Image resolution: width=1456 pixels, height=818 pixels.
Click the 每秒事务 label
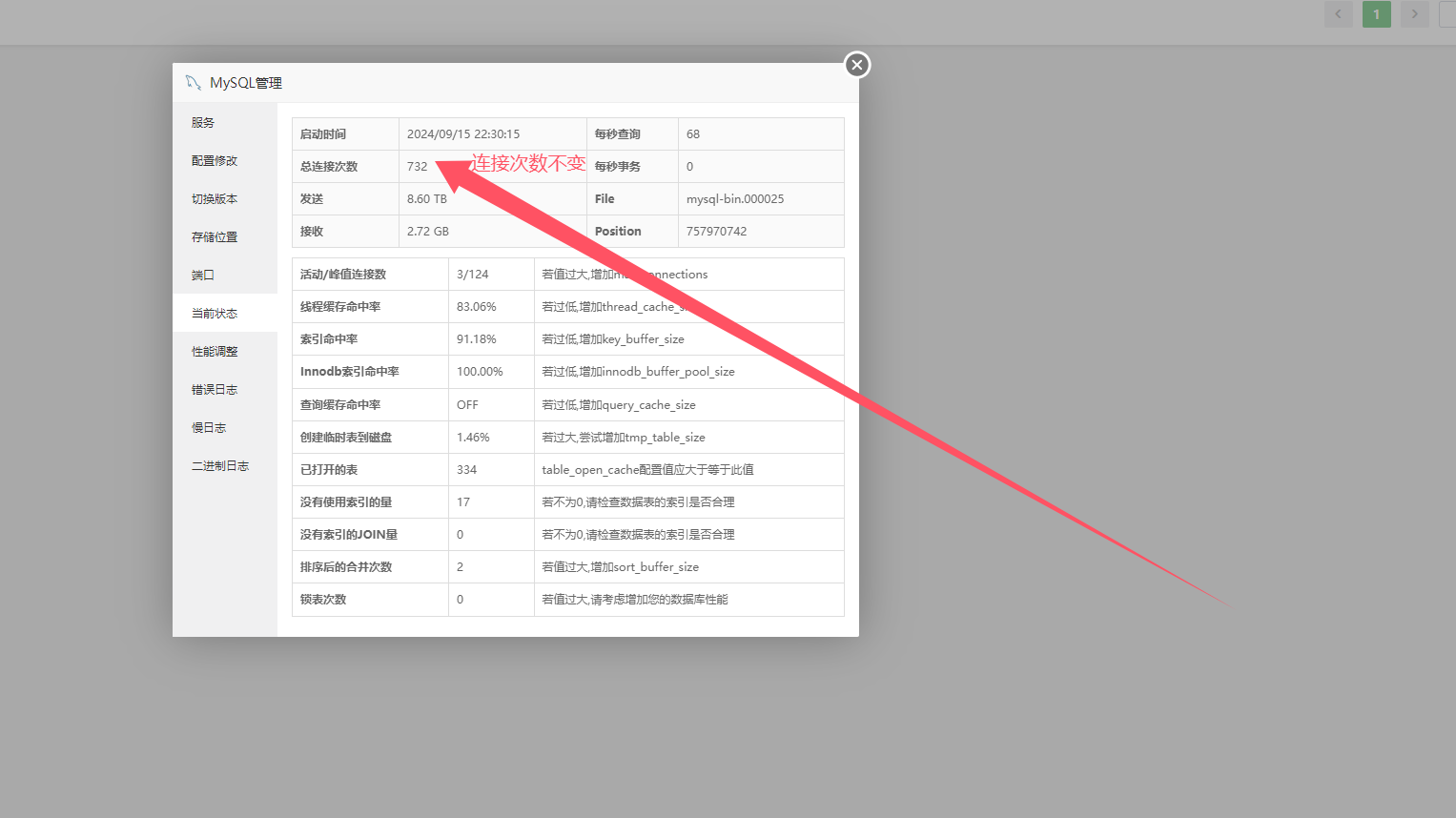618,167
